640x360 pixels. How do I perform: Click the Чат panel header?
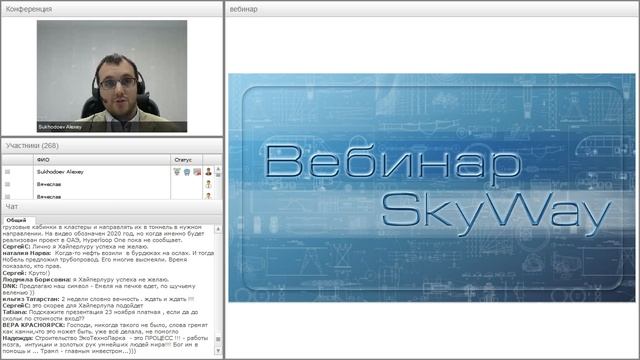click(x=112, y=207)
